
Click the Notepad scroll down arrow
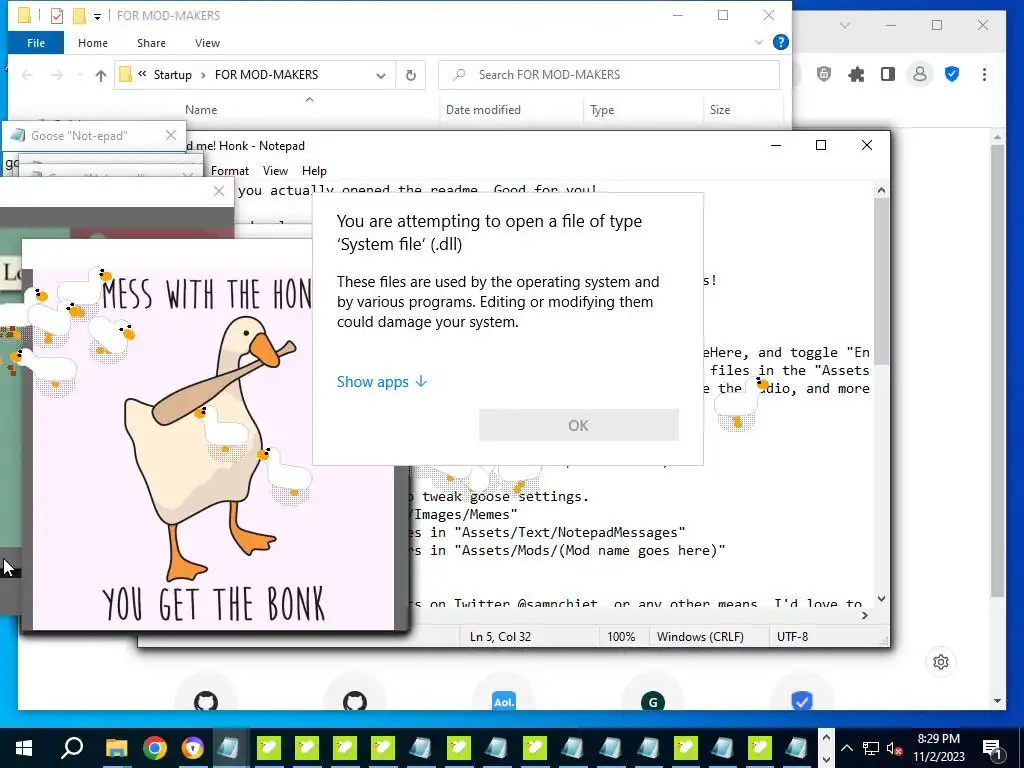click(x=881, y=599)
